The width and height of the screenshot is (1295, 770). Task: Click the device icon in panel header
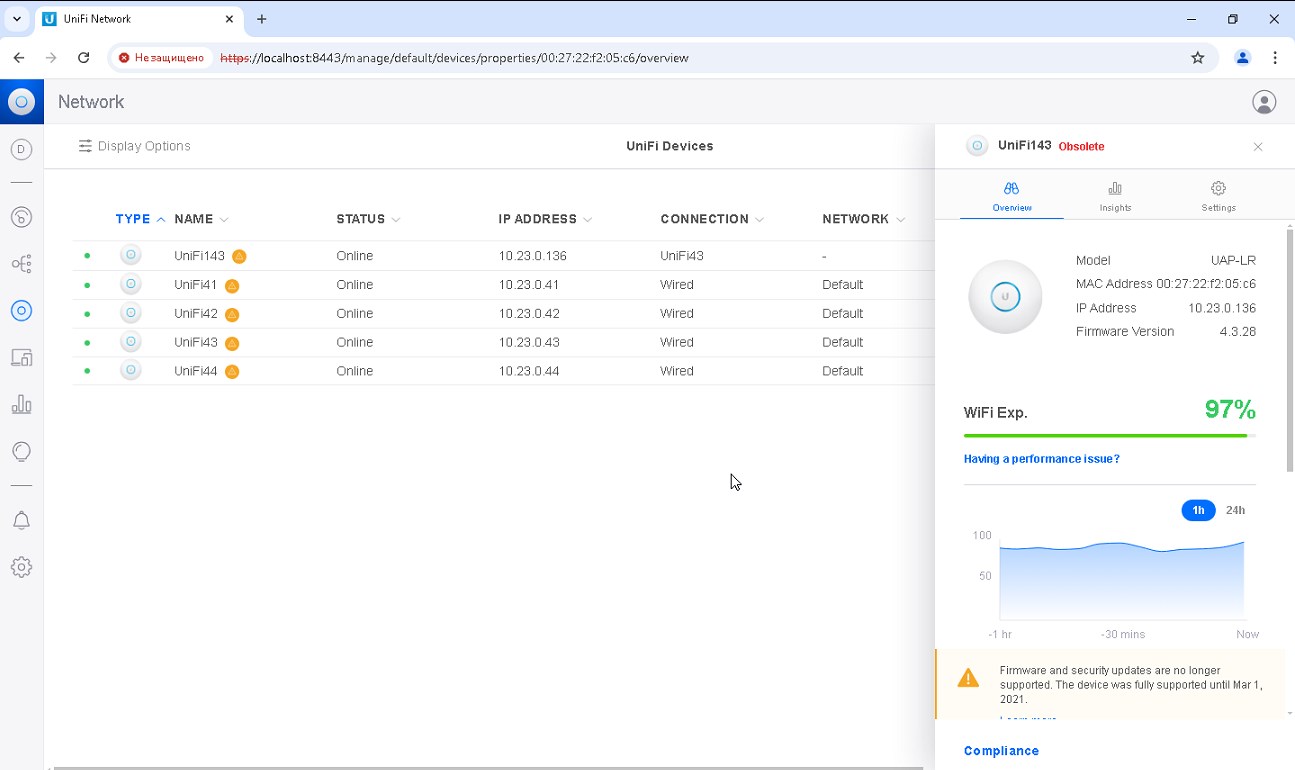[x=977, y=146]
